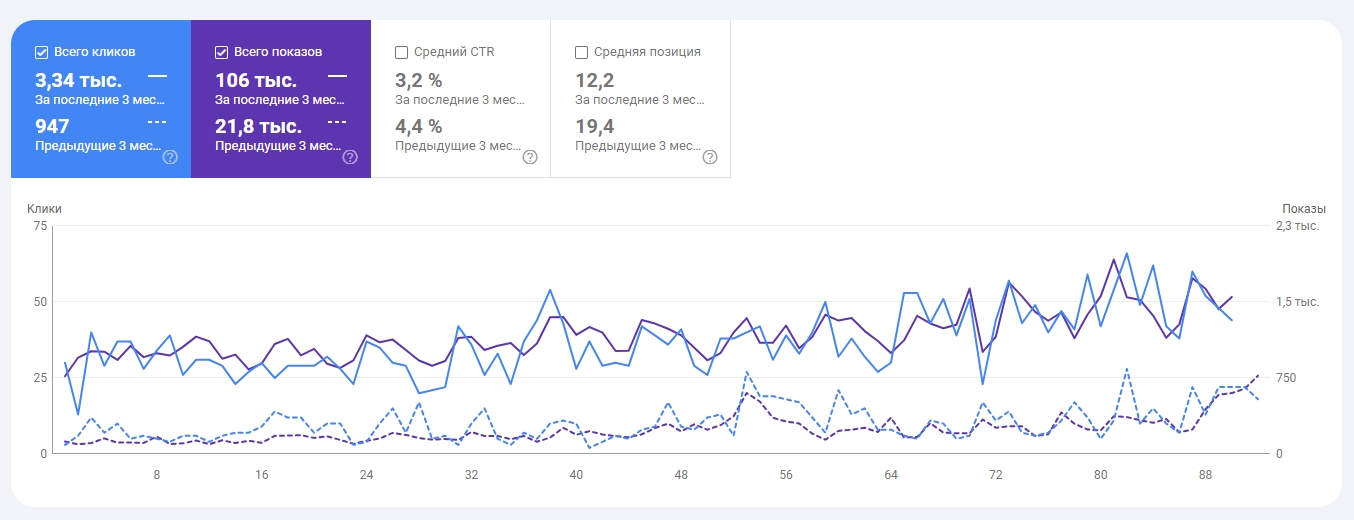The image size is (1354, 520).
Task: Click the help icon in Всего показов card
Action: 350,157
